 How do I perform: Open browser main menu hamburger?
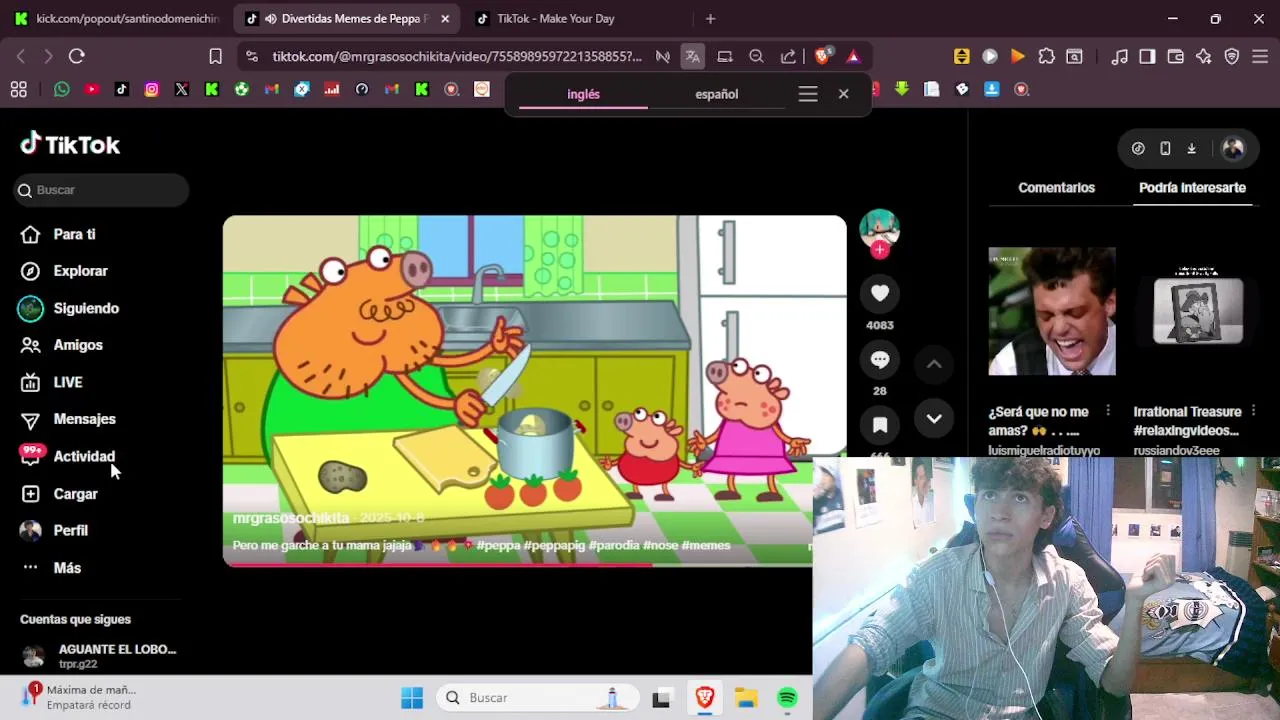[1260, 57]
